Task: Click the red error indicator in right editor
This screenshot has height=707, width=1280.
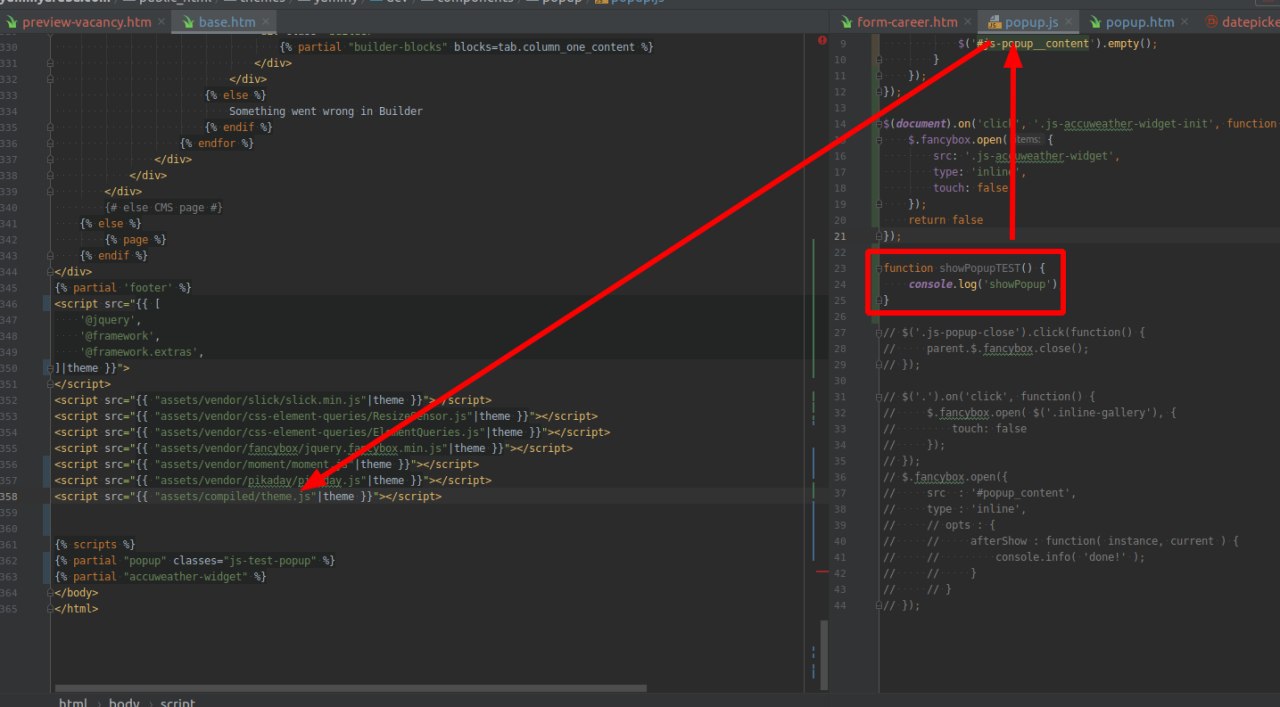Action: click(822, 40)
